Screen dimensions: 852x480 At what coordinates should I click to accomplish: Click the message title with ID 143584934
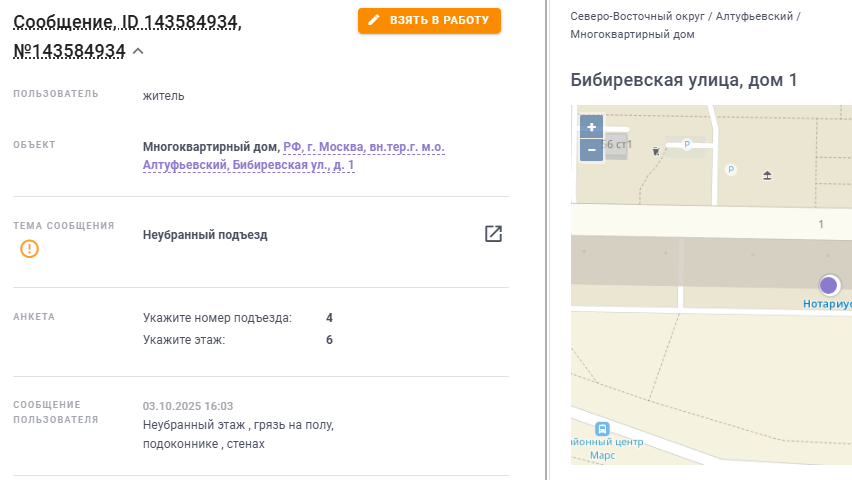[x=127, y=22]
